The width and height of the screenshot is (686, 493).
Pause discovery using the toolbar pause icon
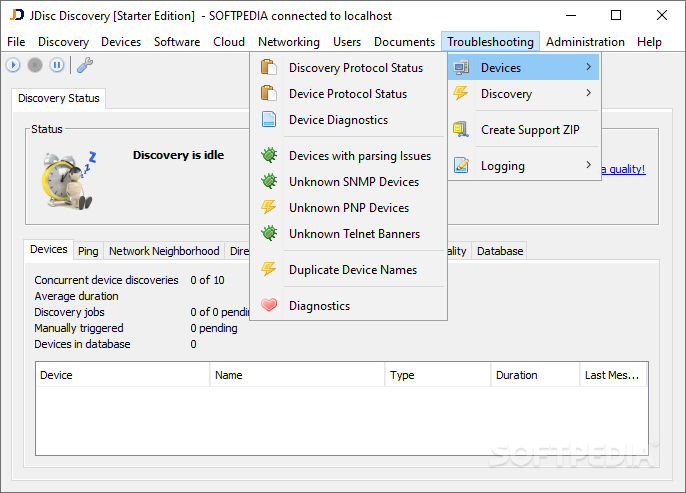point(57,65)
